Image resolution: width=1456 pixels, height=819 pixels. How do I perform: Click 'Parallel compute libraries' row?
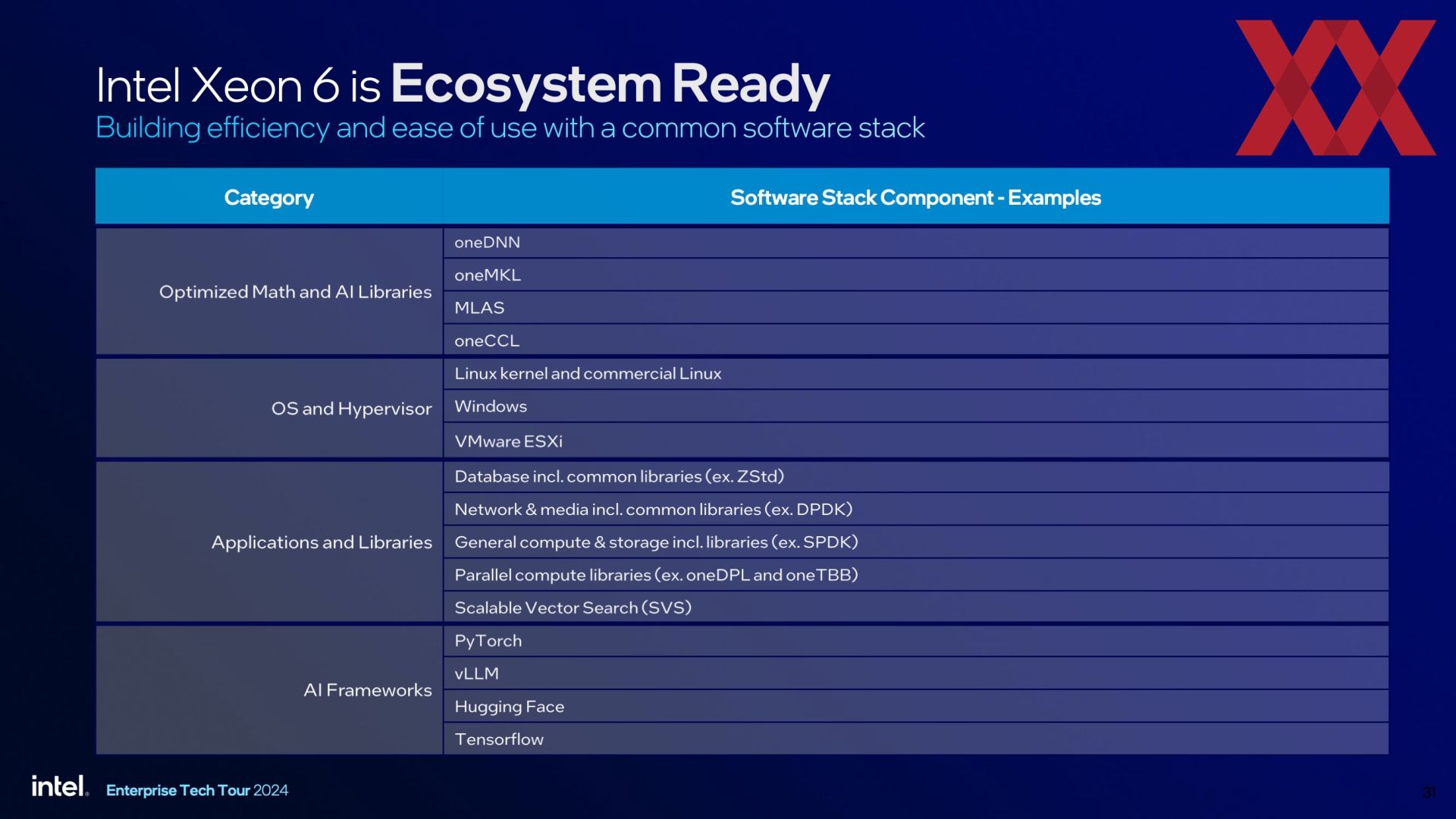pos(916,575)
